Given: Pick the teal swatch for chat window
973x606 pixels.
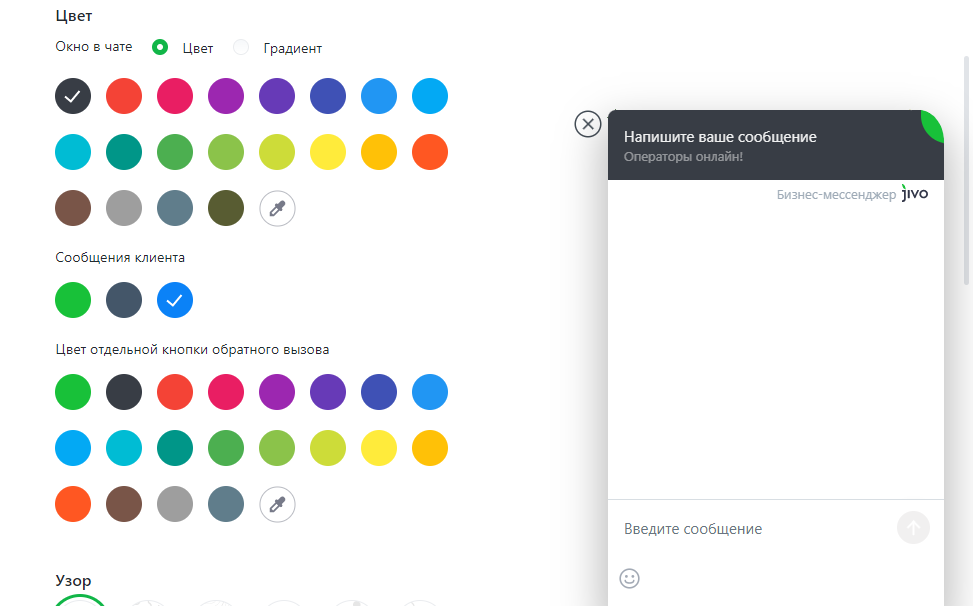Looking at the screenshot, I should tap(124, 152).
